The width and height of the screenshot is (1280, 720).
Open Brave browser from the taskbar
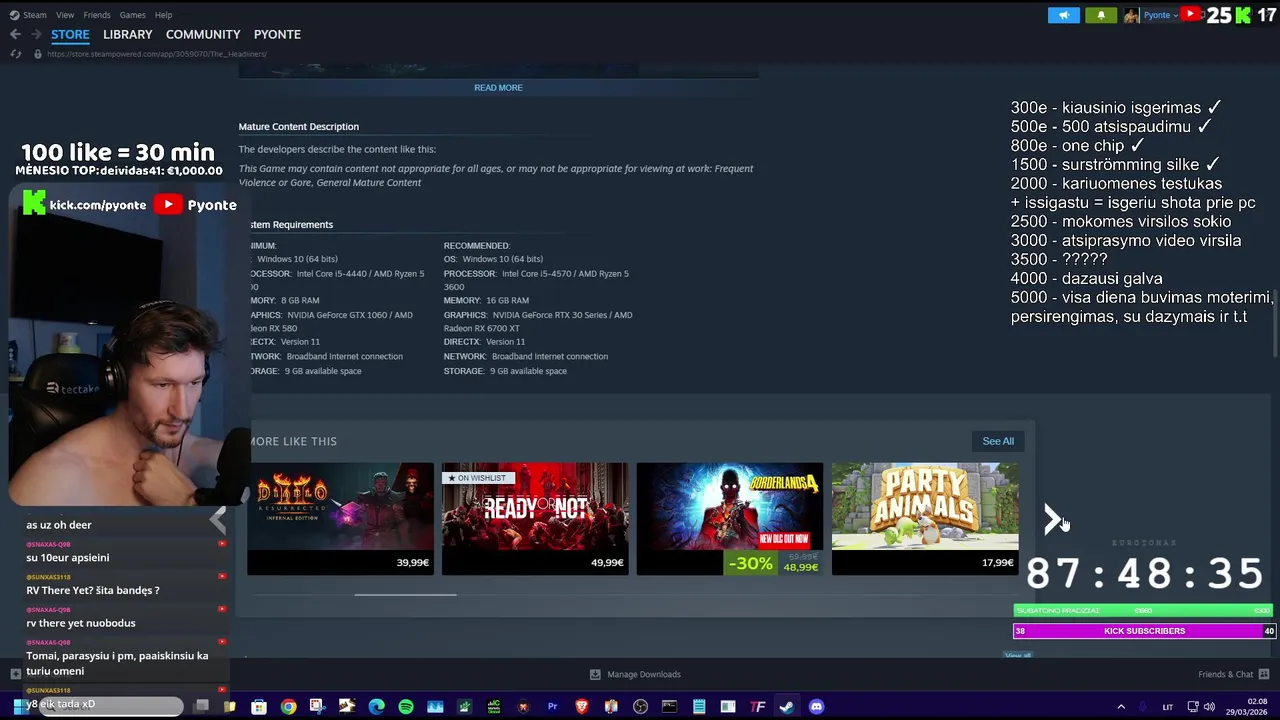pyautogui.click(x=582, y=707)
